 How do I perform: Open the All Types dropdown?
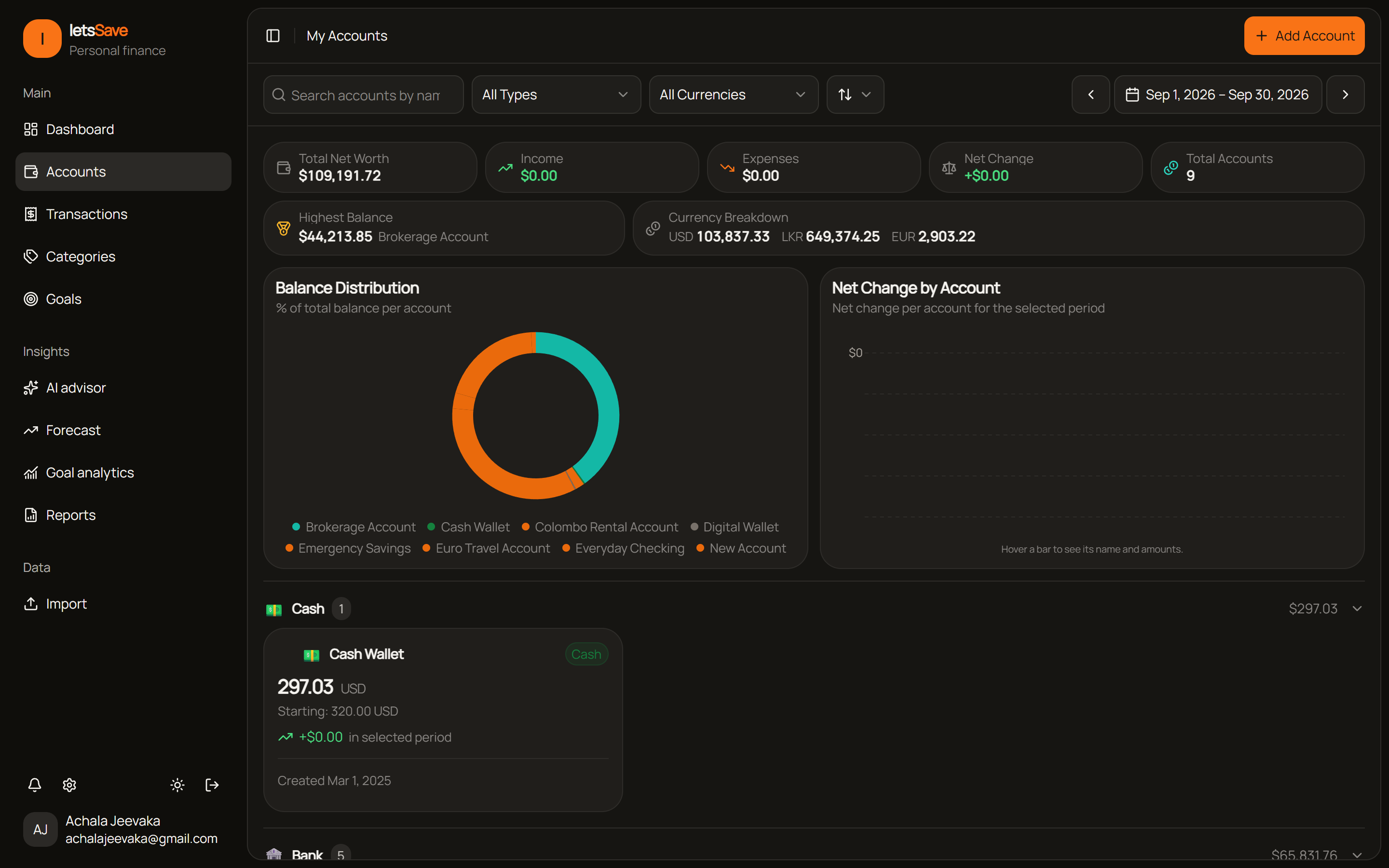click(x=556, y=95)
